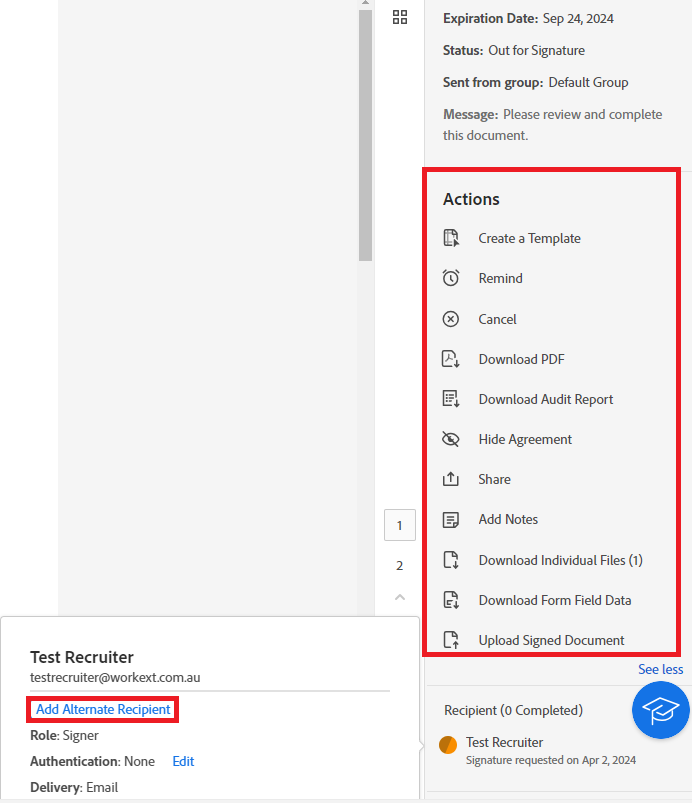Screen dimensions: 692x803
Task: Click the Remind alarm clock icon
Action: click(451, 278)
